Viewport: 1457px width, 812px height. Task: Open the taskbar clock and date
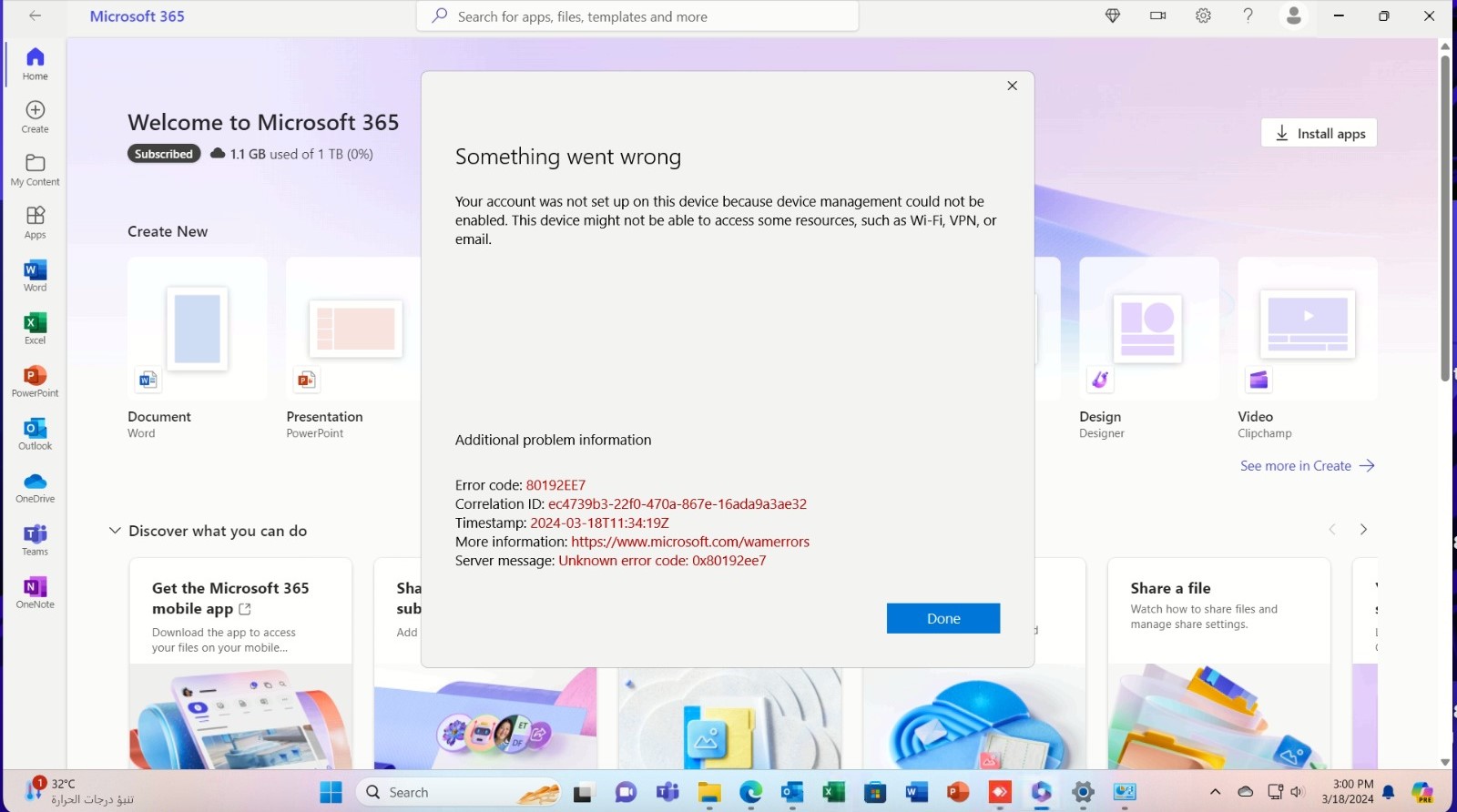coord(1348,791)
